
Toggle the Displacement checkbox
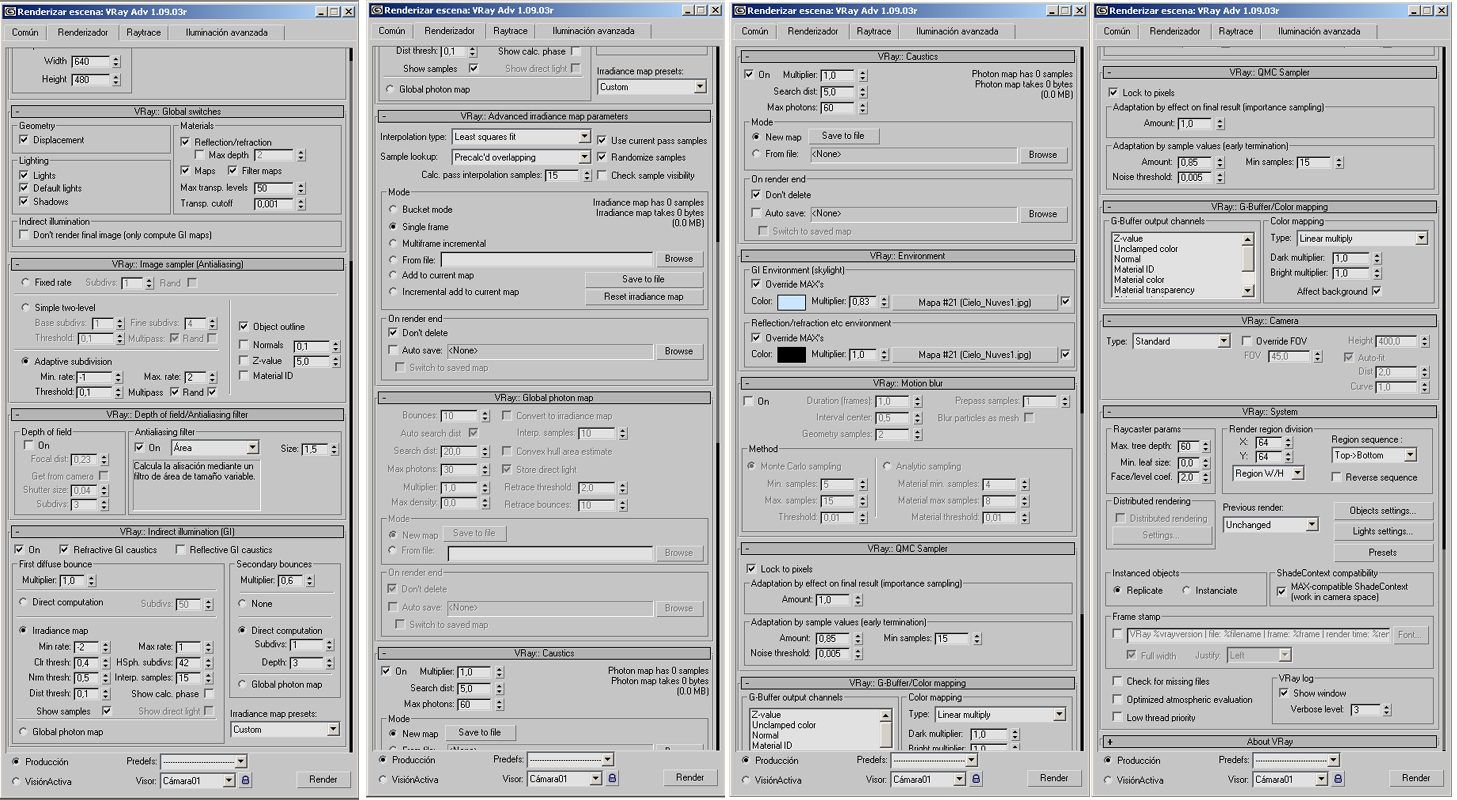[x=24, y=140]
